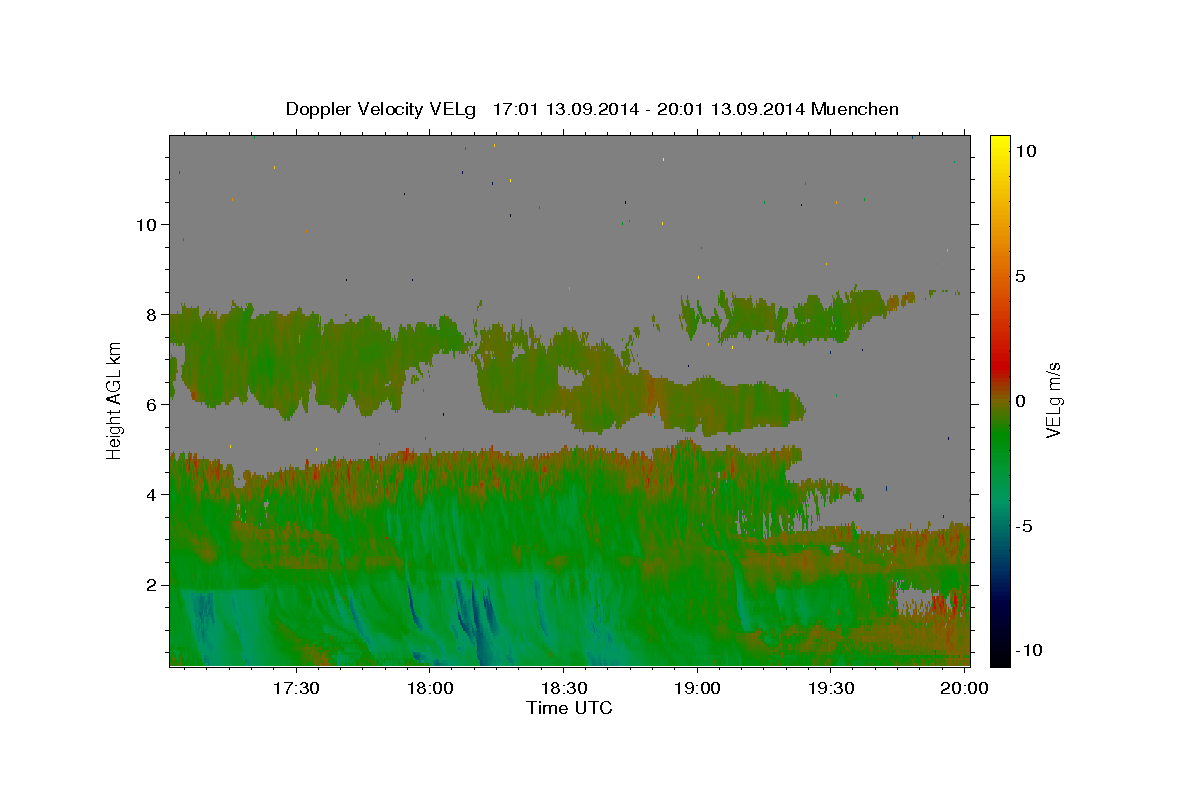Select the 18:30 time tick label
This screenshot has width=1200, height=800.
[564, 689]
